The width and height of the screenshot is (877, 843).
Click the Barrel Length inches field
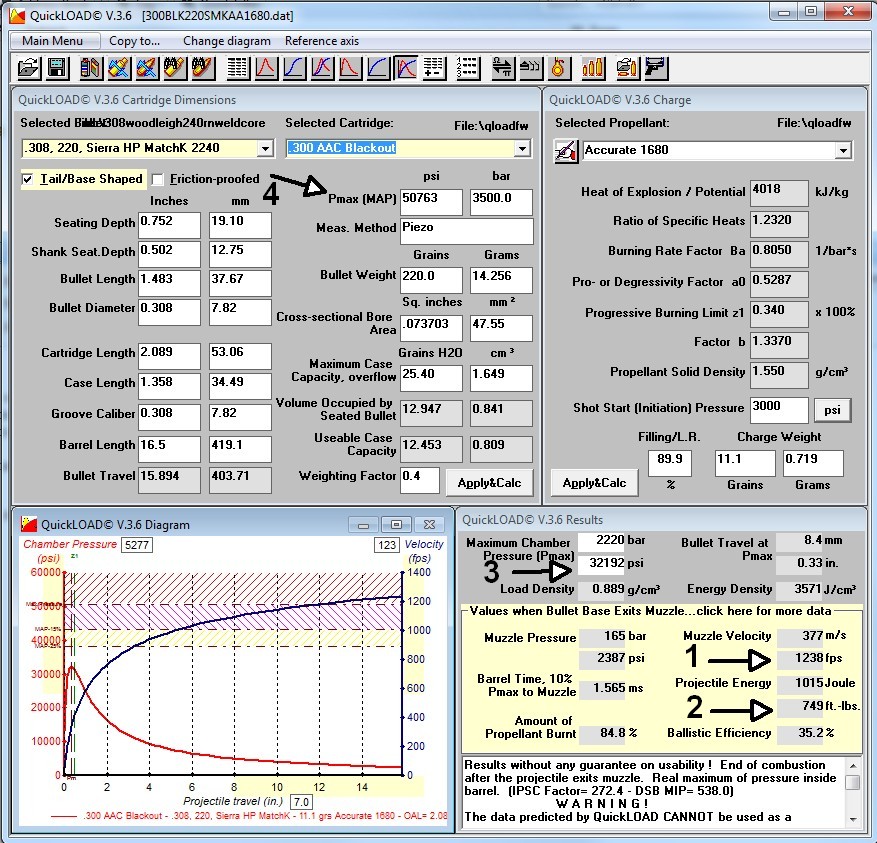click(x=169, y=449)
